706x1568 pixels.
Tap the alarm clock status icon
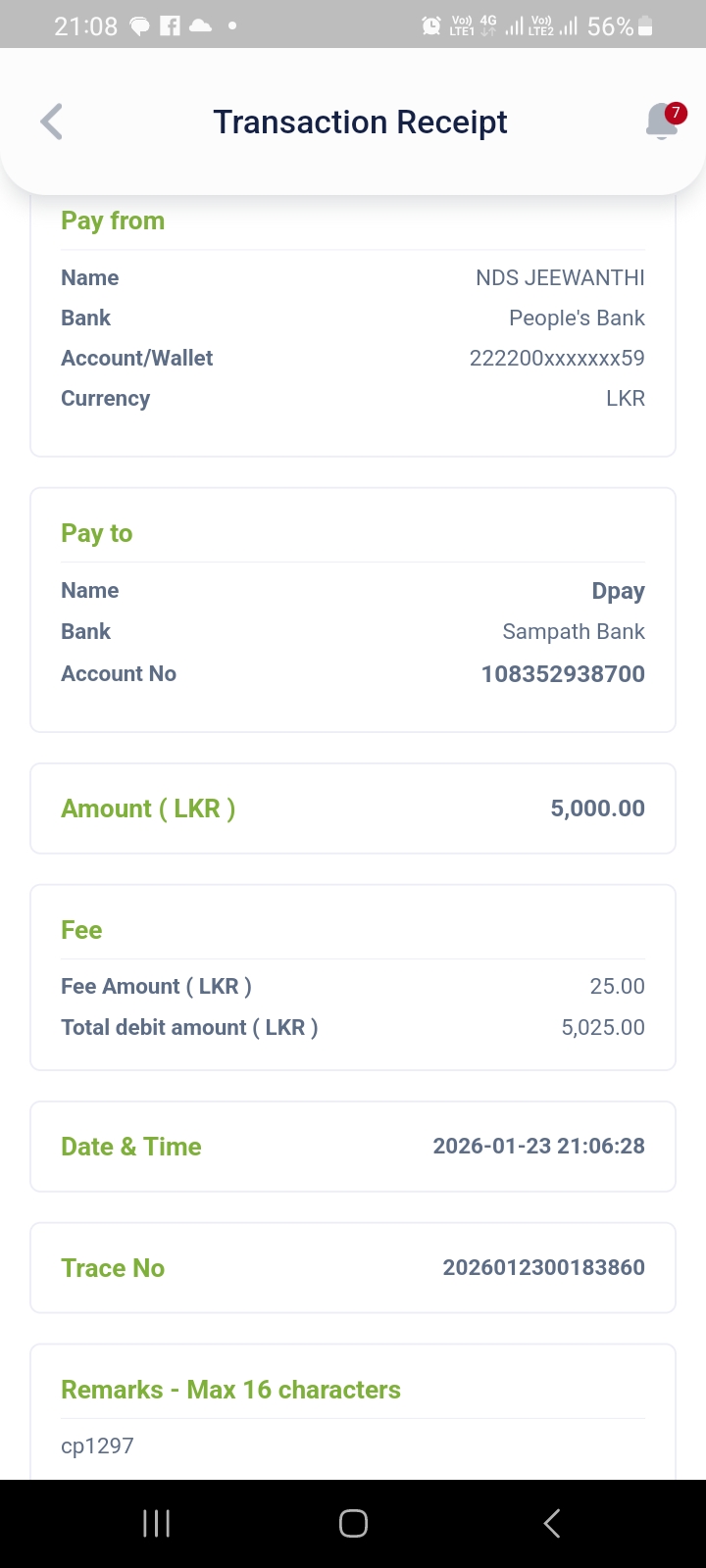(x=431, y=26)
